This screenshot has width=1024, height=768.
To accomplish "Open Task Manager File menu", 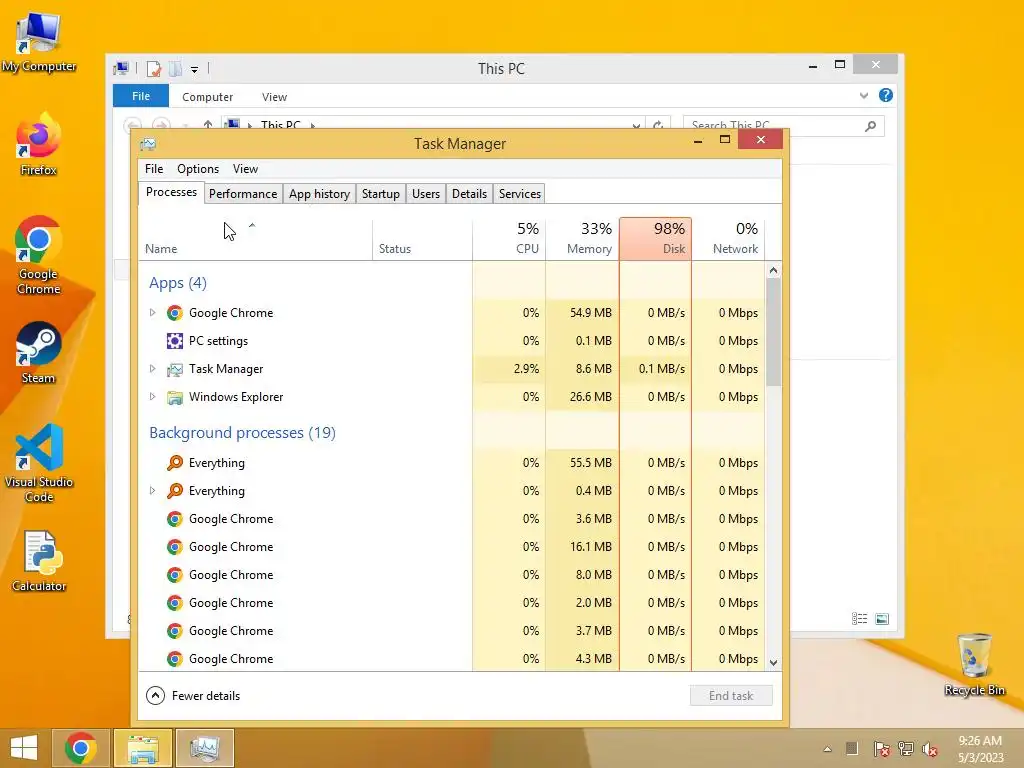I will tap(154, 169).
